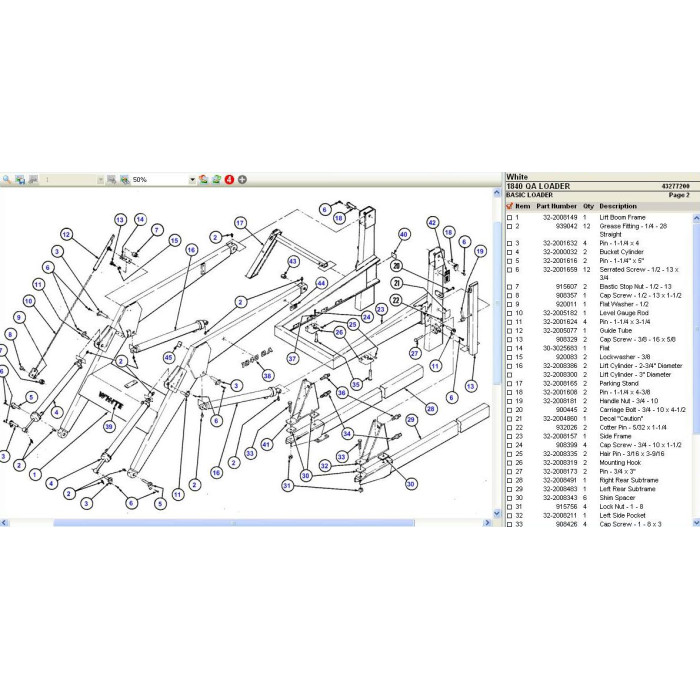Click the 1840 QA LOADER title
Viewport: 700px width, 700px height.
point(538,186)
